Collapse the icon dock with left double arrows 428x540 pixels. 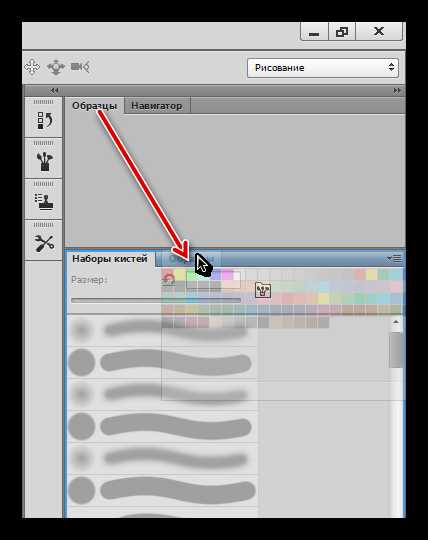coord(54,91)
